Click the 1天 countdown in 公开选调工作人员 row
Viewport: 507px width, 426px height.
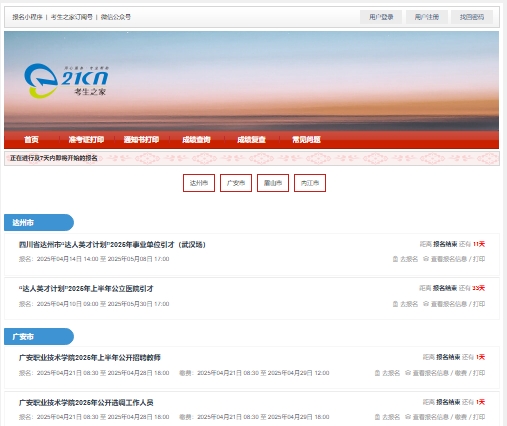coord(480,402)
